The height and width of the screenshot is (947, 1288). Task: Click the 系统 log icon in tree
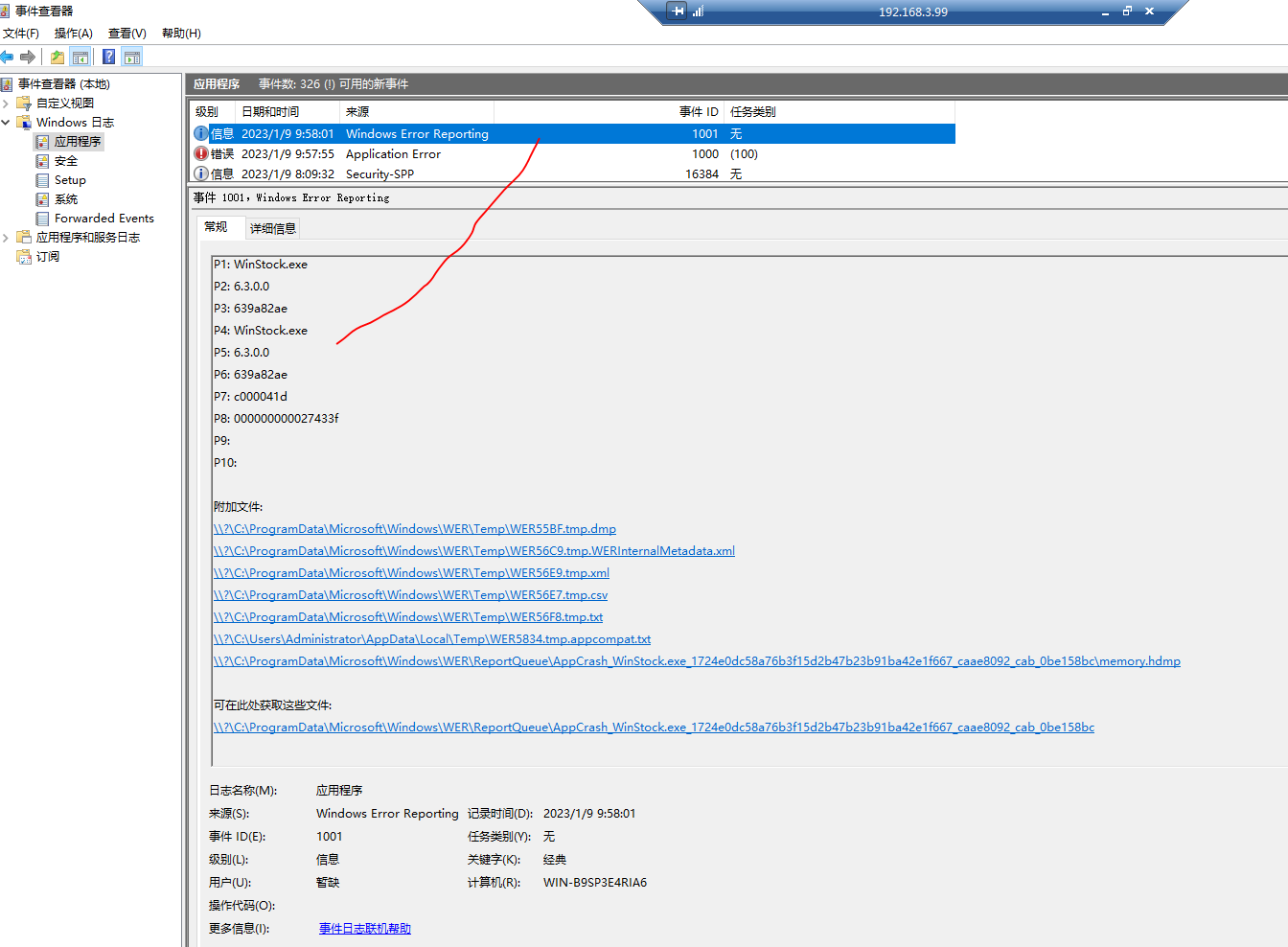(x=42, y=199)
